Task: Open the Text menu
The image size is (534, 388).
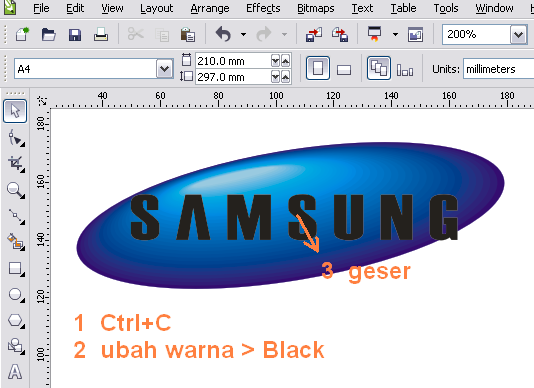Action: pyautogui.click(x=362, y=8)
